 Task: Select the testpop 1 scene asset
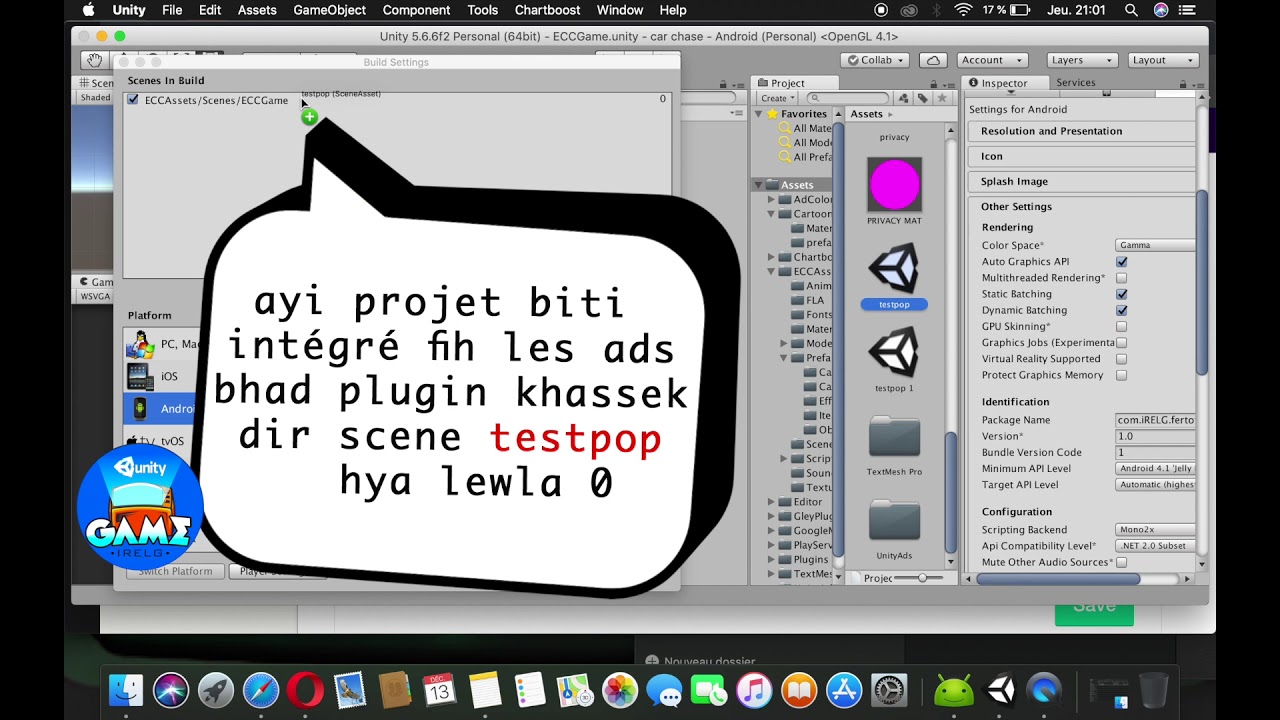coord(894,353)
